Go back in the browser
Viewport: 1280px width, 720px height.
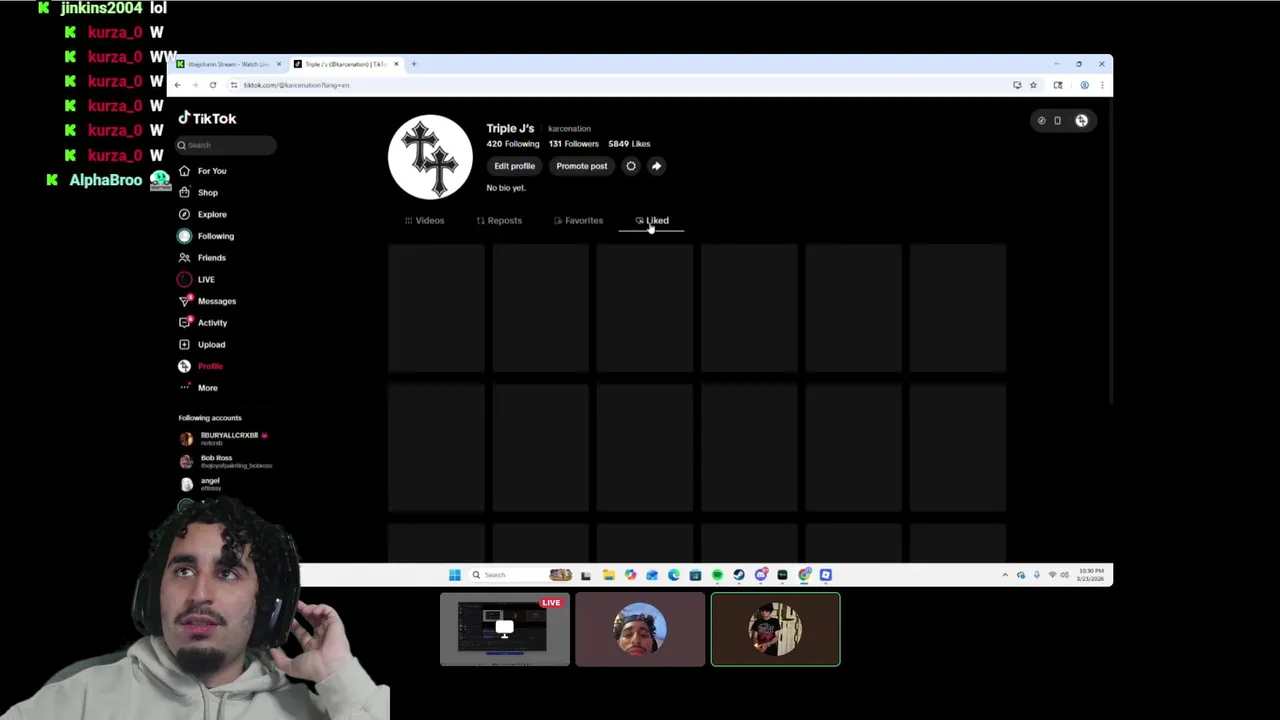(x=177, y=85)
